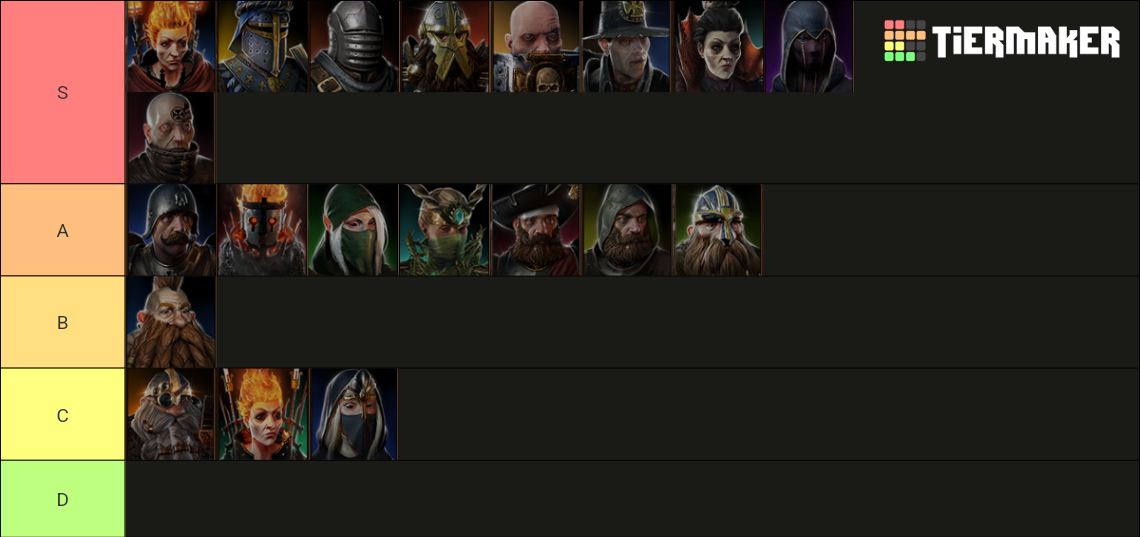Click the mustached soldier in kettle helmet
This screenshot has height=537, width=1140.
coord(172,230)
